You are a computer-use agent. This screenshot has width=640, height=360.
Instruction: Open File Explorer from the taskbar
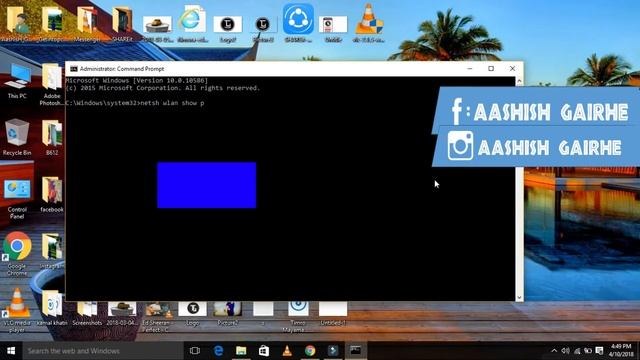point(241,351)
